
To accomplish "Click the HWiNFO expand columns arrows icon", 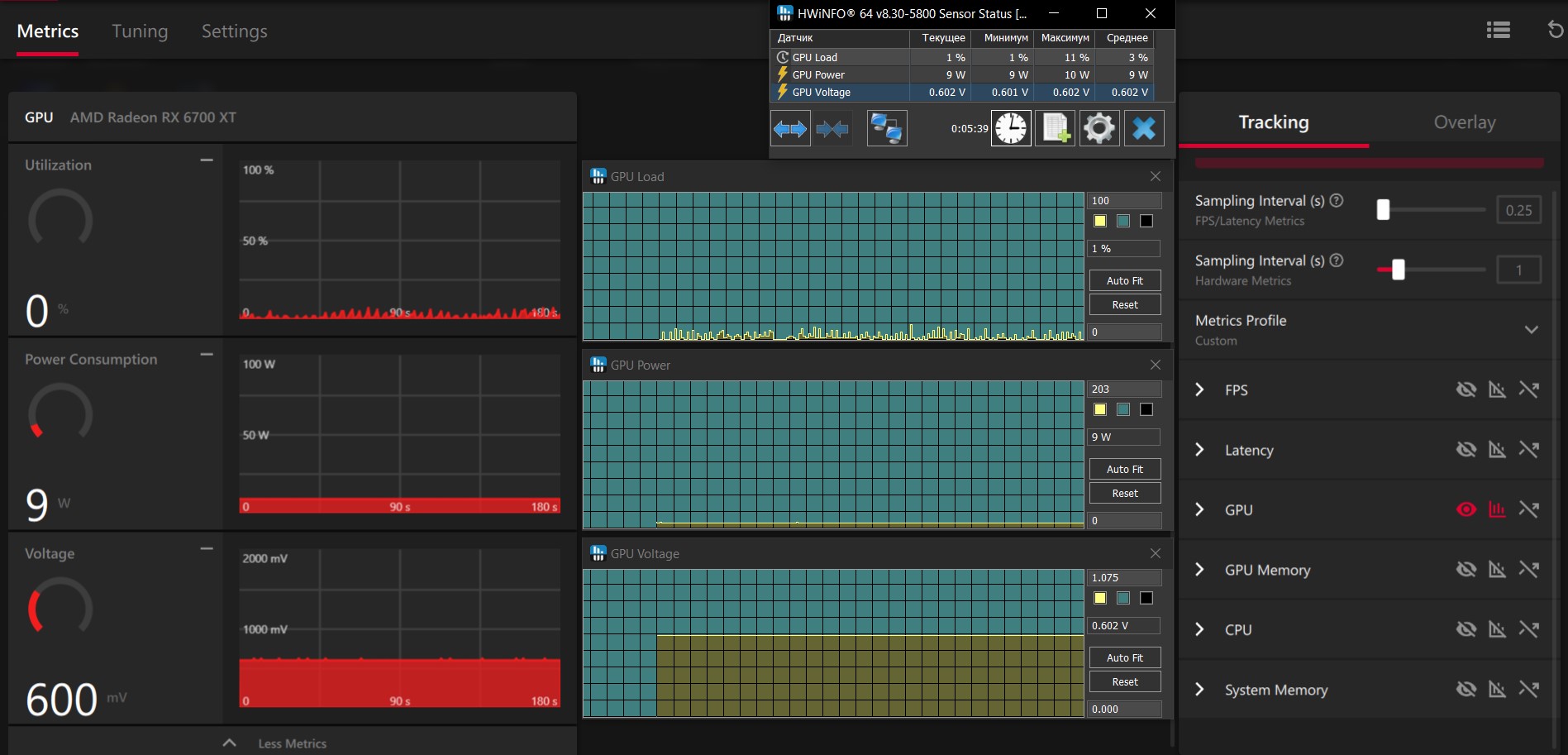I will click(790, 128).
